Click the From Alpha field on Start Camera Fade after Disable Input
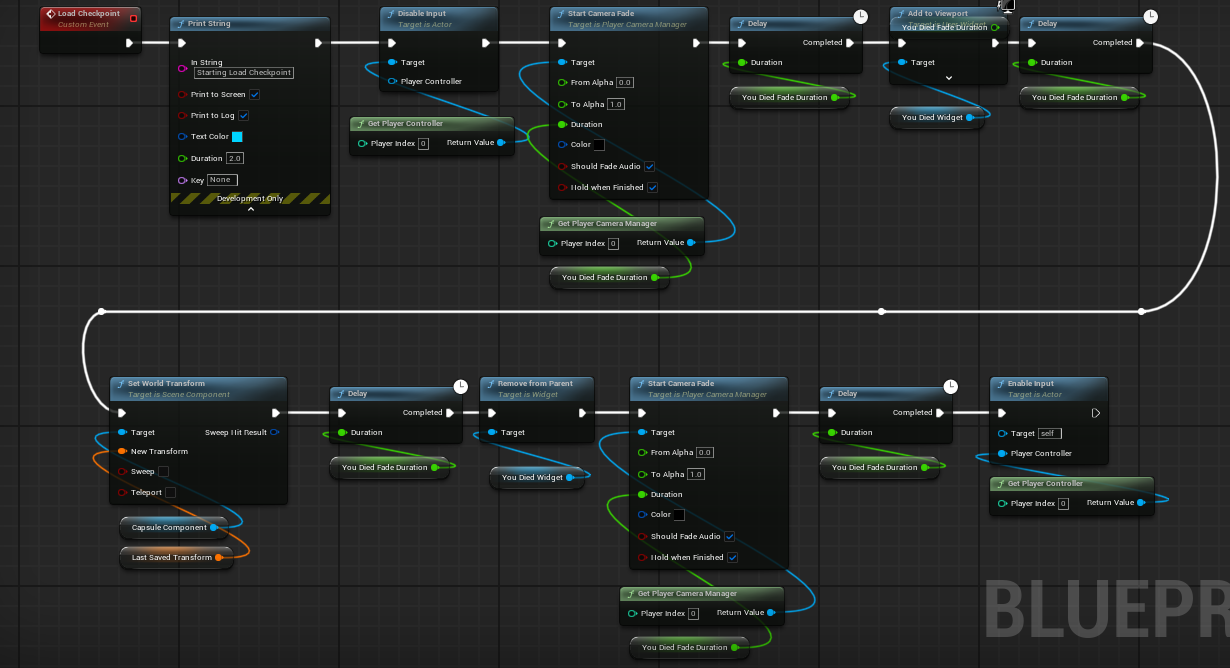The width and height of the screenshot is (1230, 668). point(625,82)
